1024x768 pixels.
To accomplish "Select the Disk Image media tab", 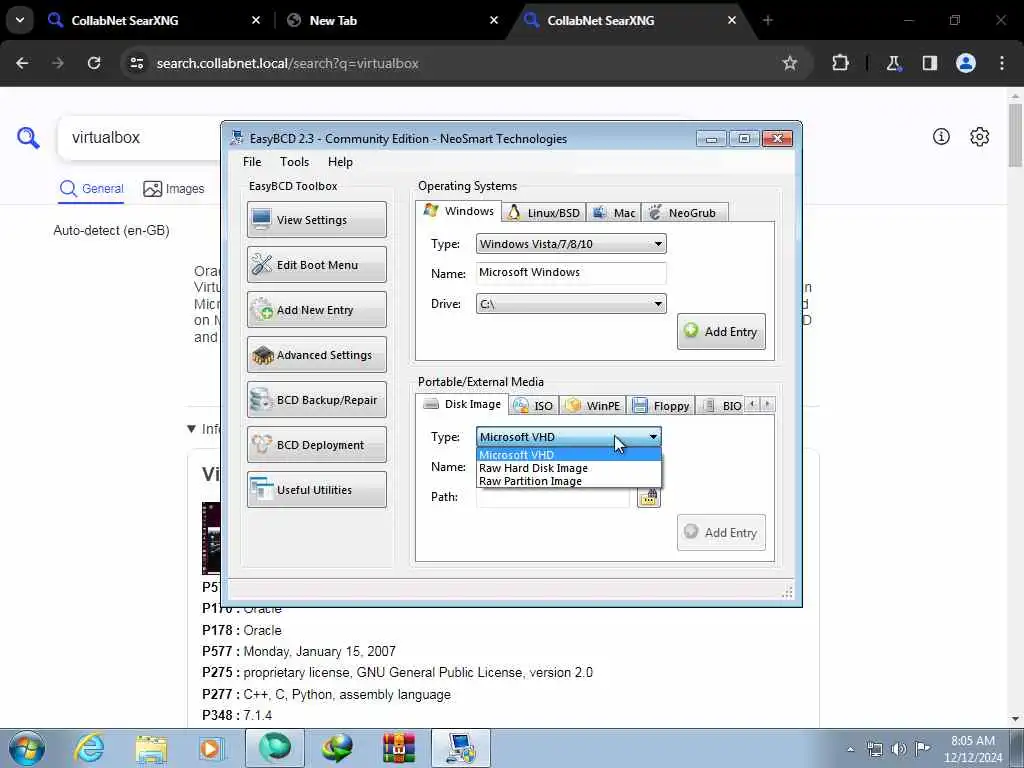I will (462, 404).
